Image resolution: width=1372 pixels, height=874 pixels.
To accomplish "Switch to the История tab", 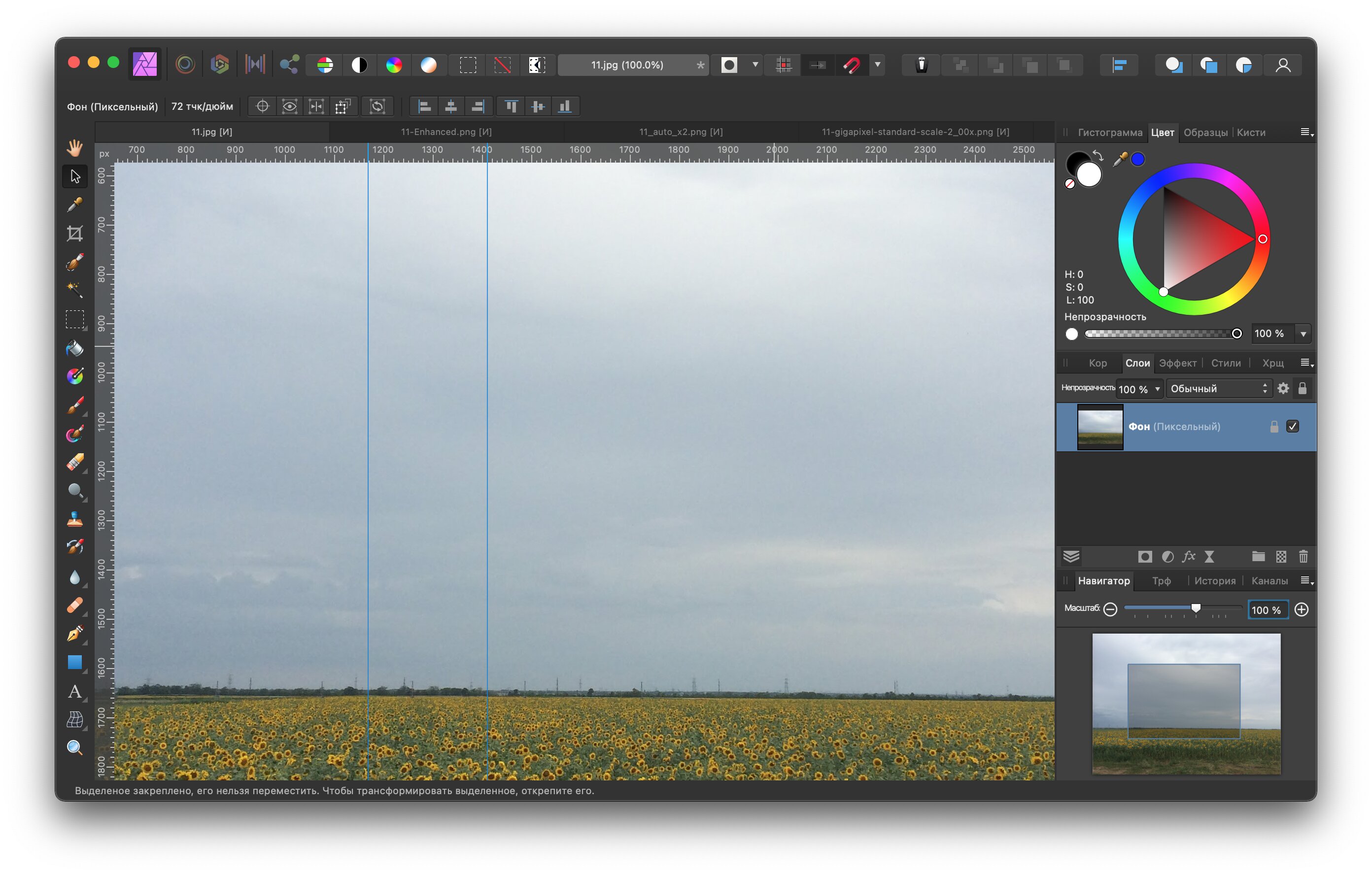I will pos(1214,580).
